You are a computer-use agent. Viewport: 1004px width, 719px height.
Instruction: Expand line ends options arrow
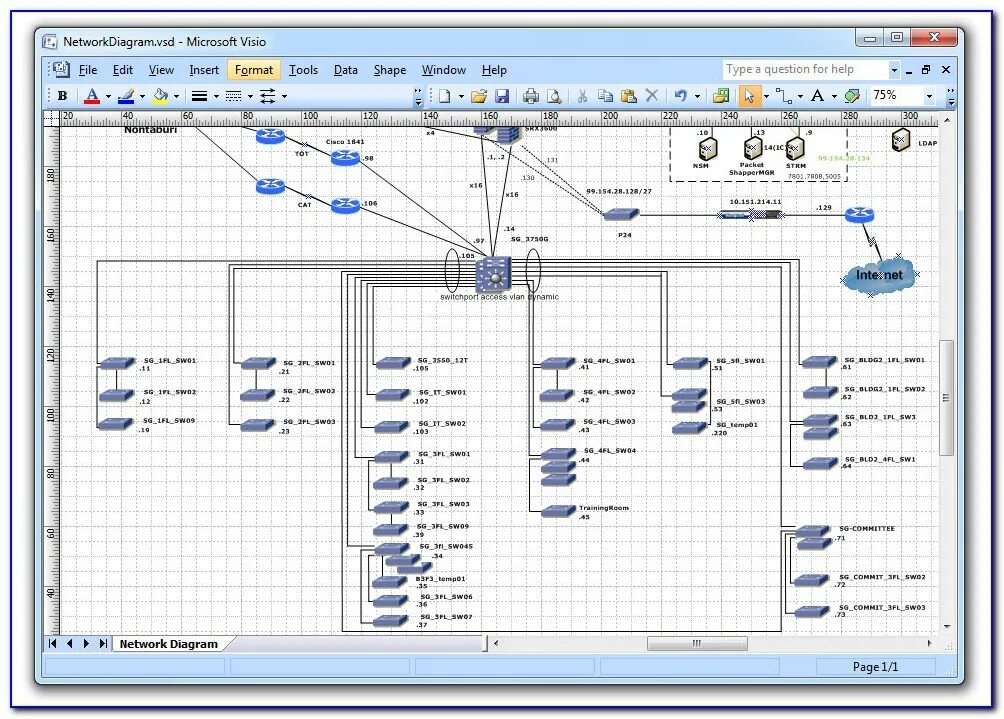click(284, 97)
